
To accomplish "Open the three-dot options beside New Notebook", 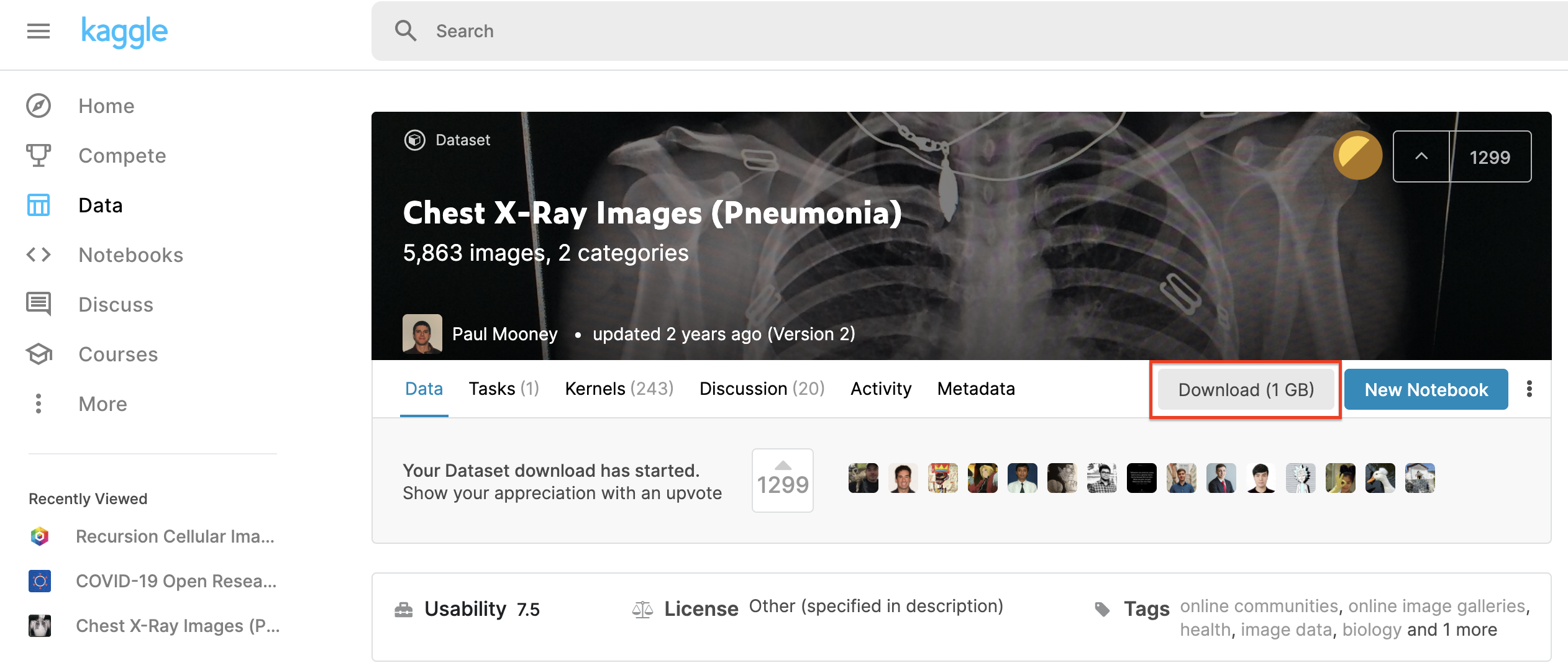I will point(1529,389).
